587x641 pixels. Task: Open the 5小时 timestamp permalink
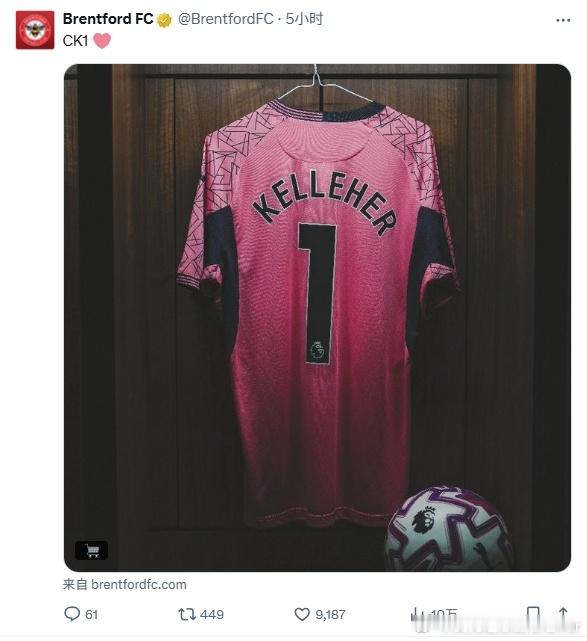point(304,19)
